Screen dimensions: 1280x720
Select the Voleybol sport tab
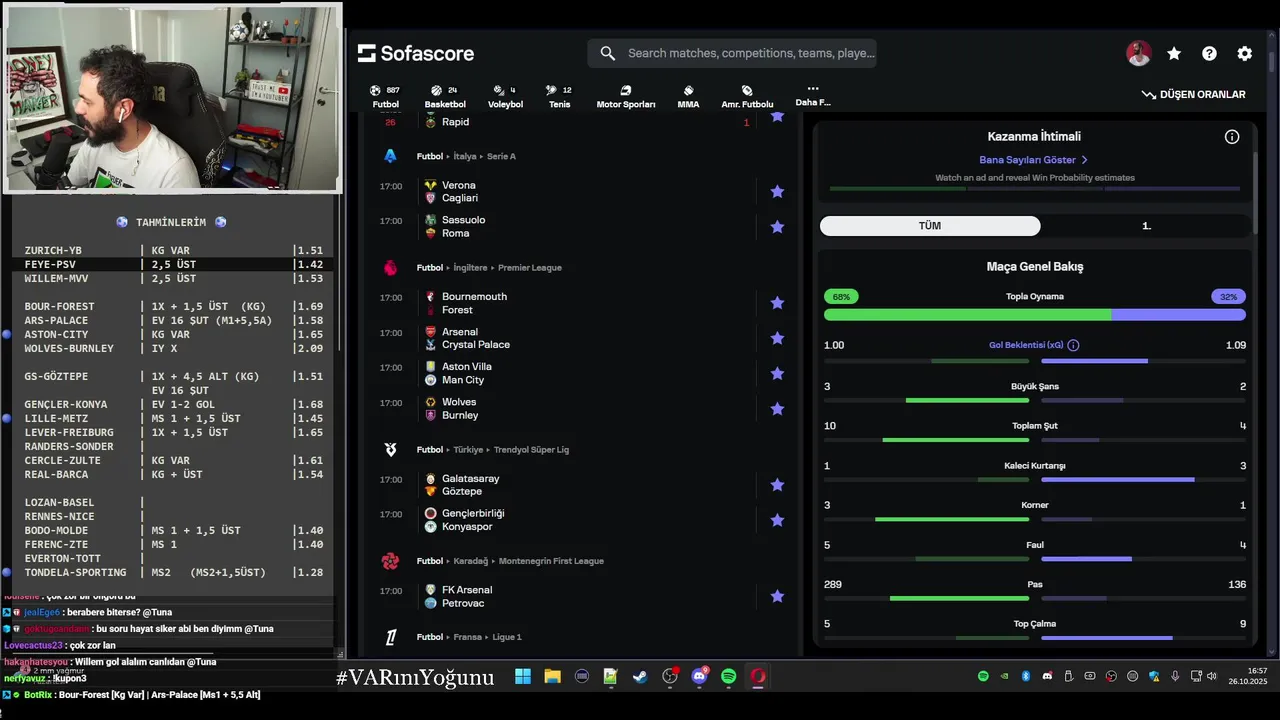coord(505,96)
